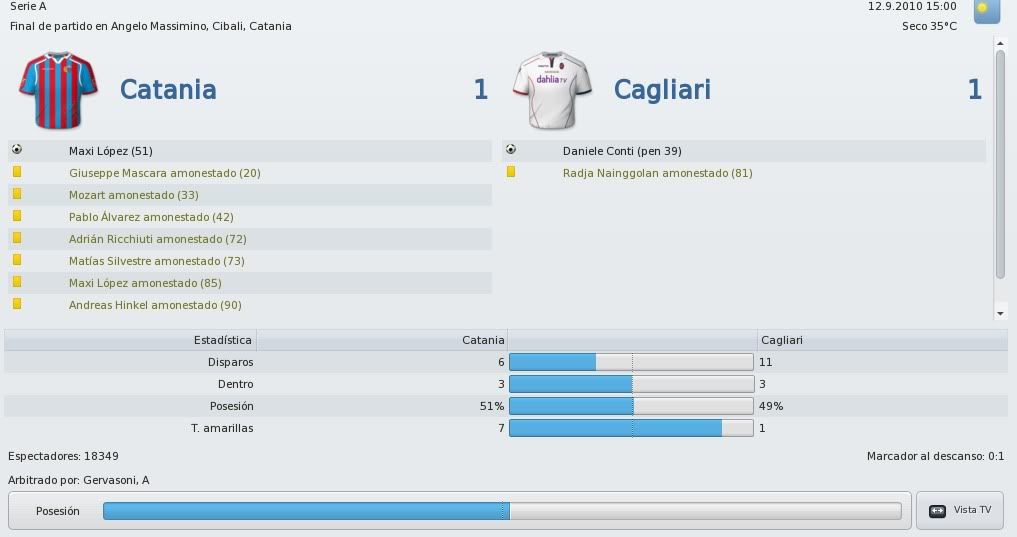Open the Cagliari team name link
Viewport: 1017px width, 537px height.
pos(662,90)
